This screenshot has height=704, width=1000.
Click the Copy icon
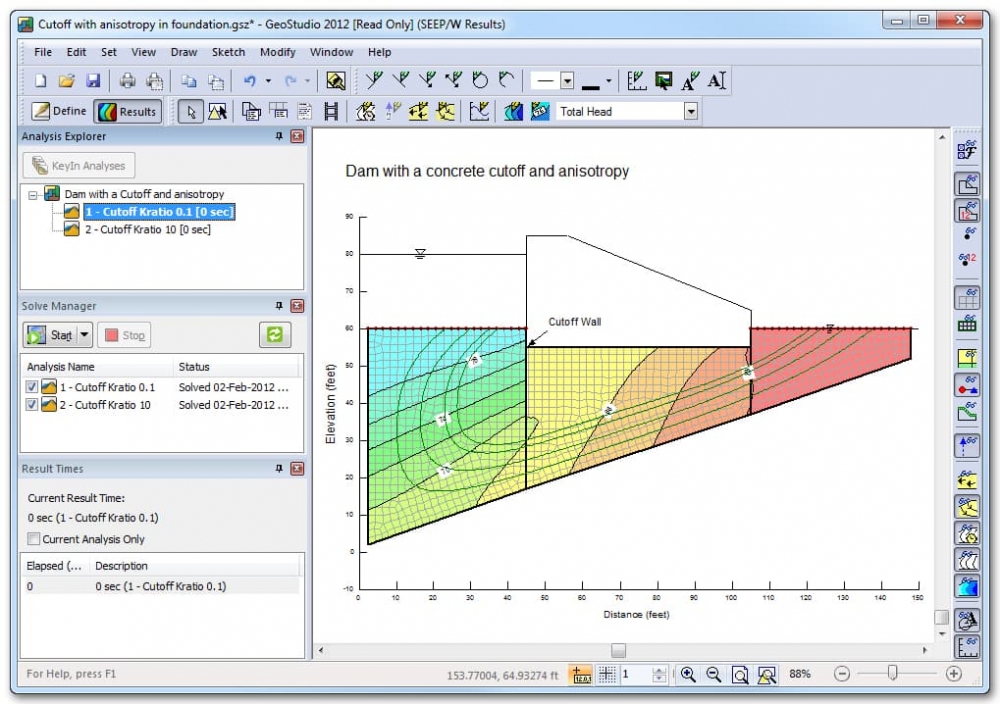[x=189, y=81]
